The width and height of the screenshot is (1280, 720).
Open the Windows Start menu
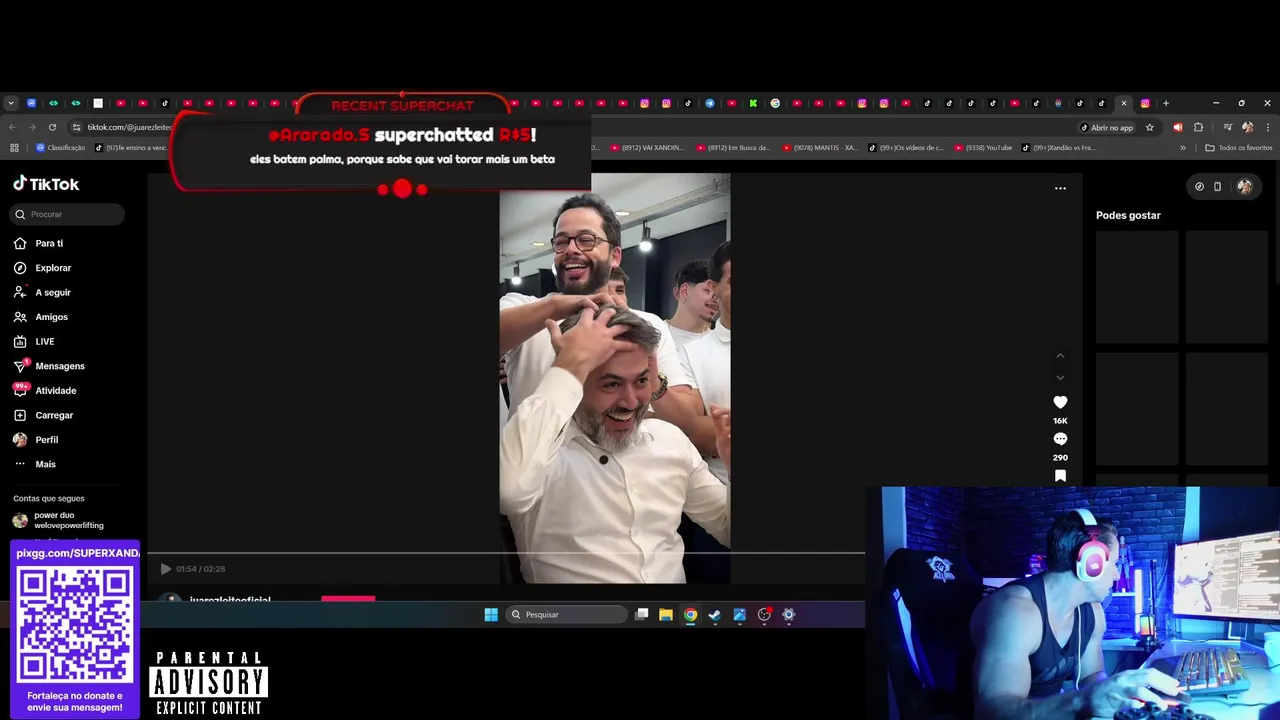[491, 614]
